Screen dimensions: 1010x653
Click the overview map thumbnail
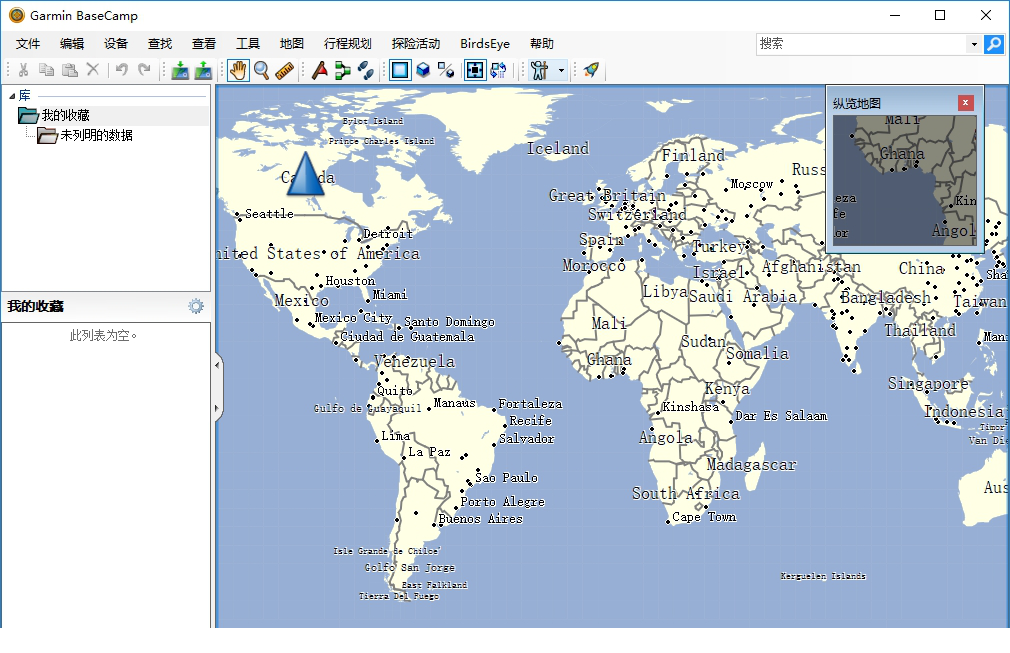(x=904, y=180)
